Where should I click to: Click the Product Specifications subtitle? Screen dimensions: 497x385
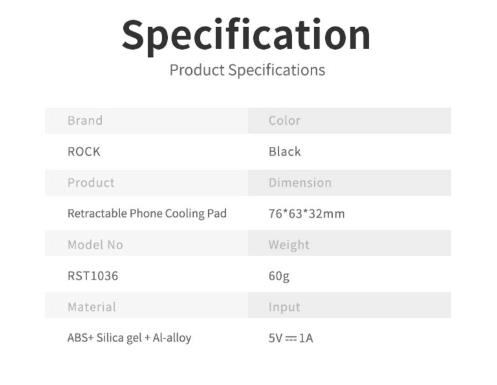[247, 70]
